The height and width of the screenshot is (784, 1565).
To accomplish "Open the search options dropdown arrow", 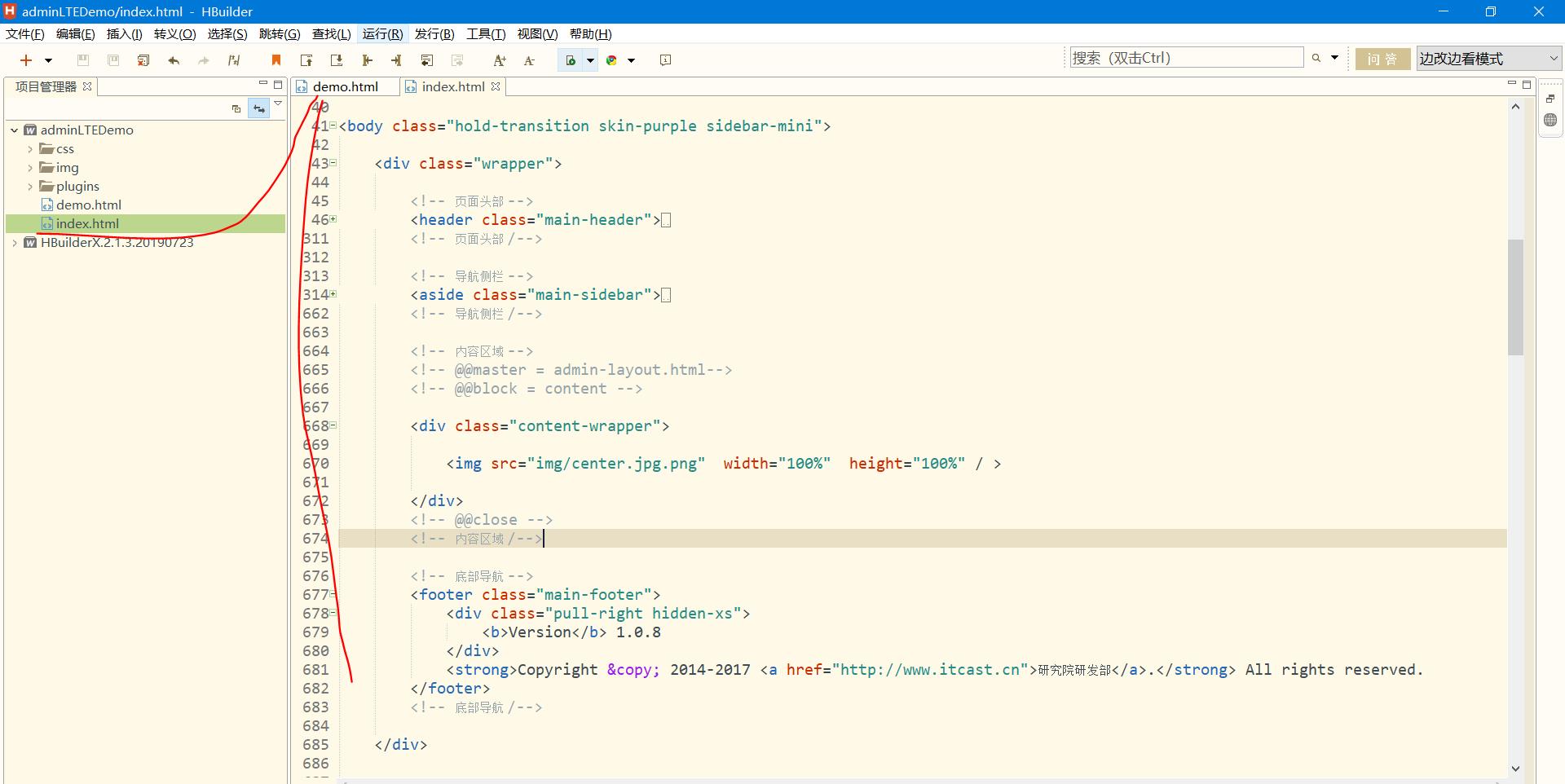I will pos(1334,58).
